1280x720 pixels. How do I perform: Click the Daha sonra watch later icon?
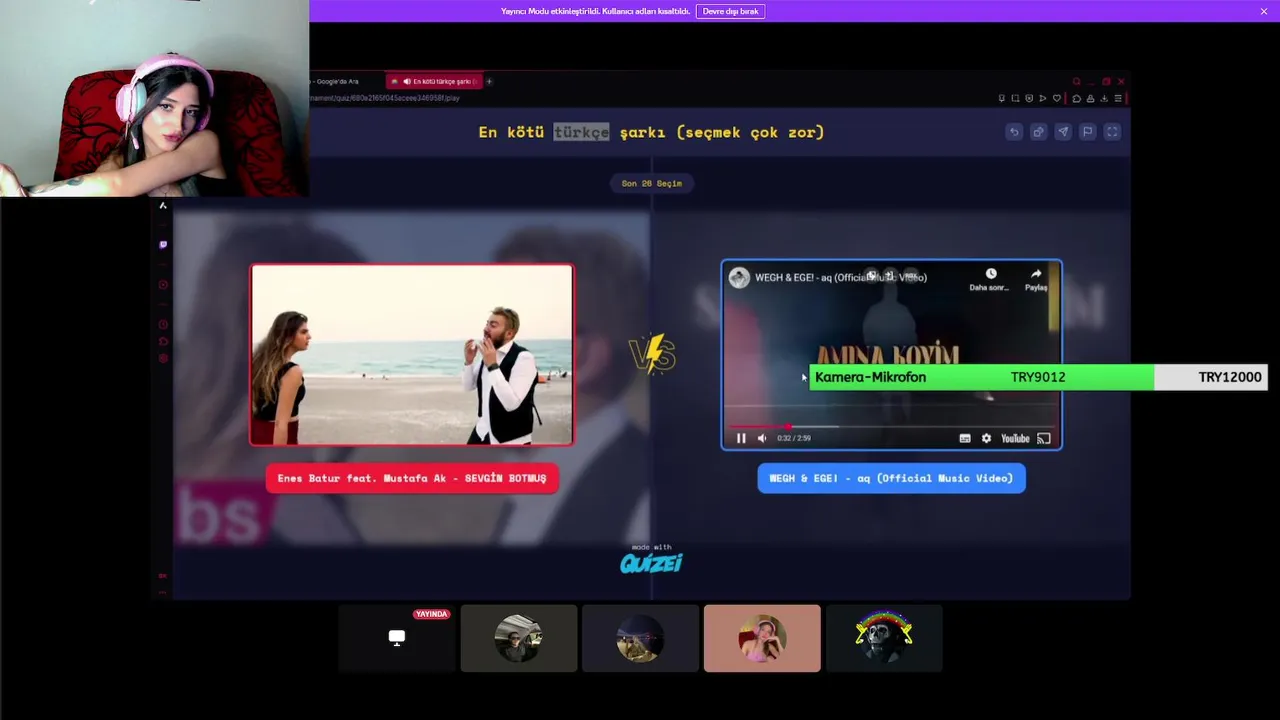point(990,279)
